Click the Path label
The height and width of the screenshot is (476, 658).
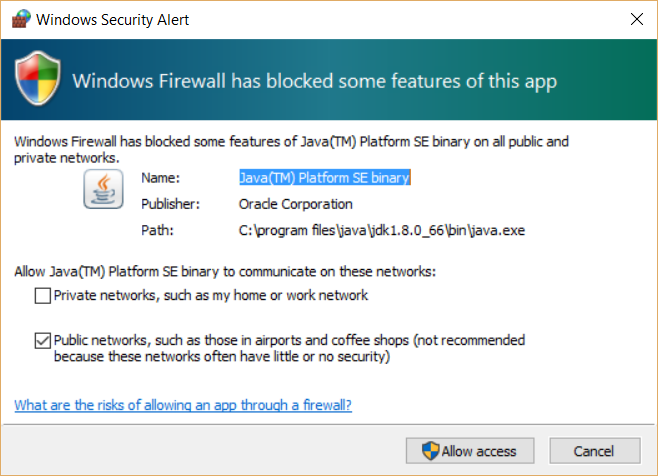(x=157, y=231)
